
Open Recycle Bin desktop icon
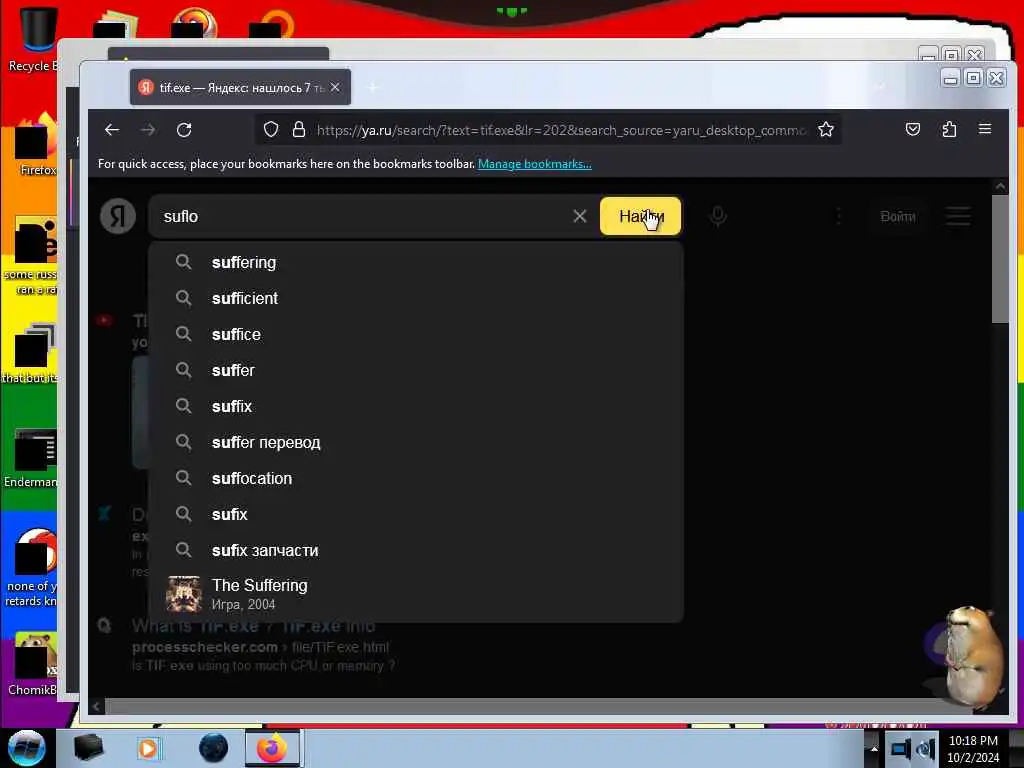click(x=34, y=39)
